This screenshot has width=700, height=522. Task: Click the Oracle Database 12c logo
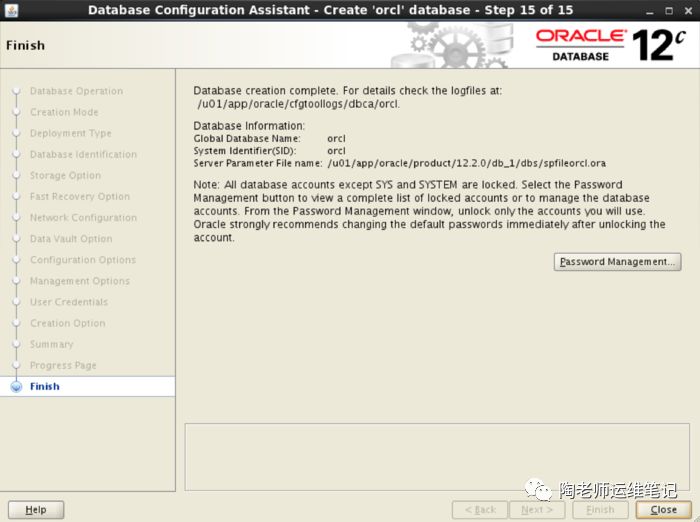pyautogui.click(x=610, y=45)
